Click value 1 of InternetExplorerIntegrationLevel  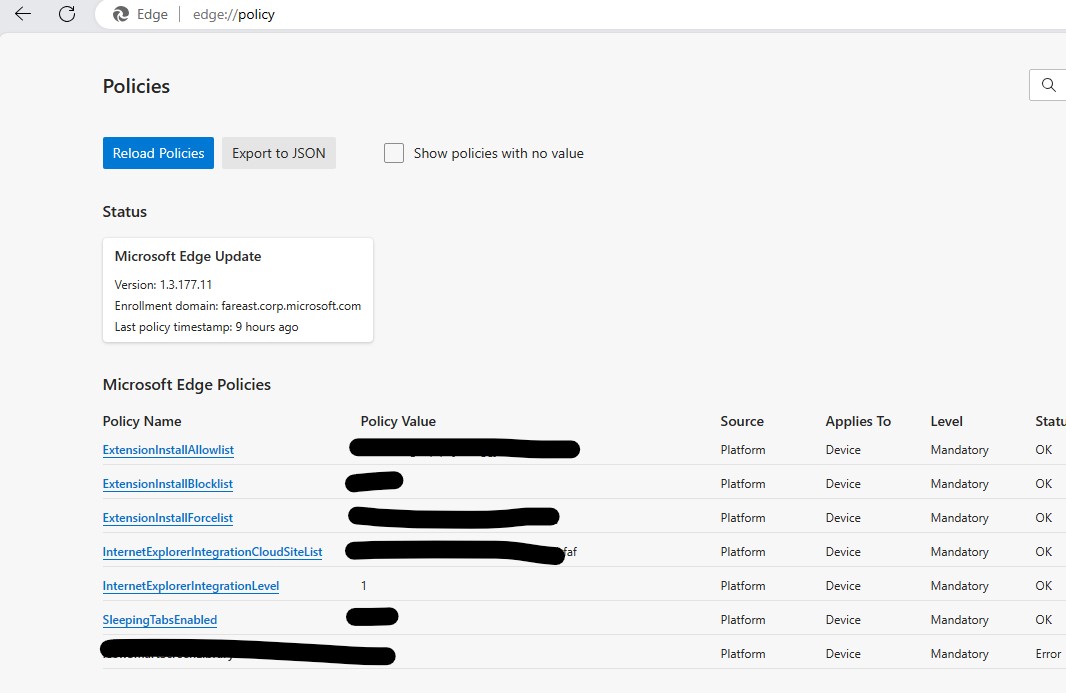[364, 586]
